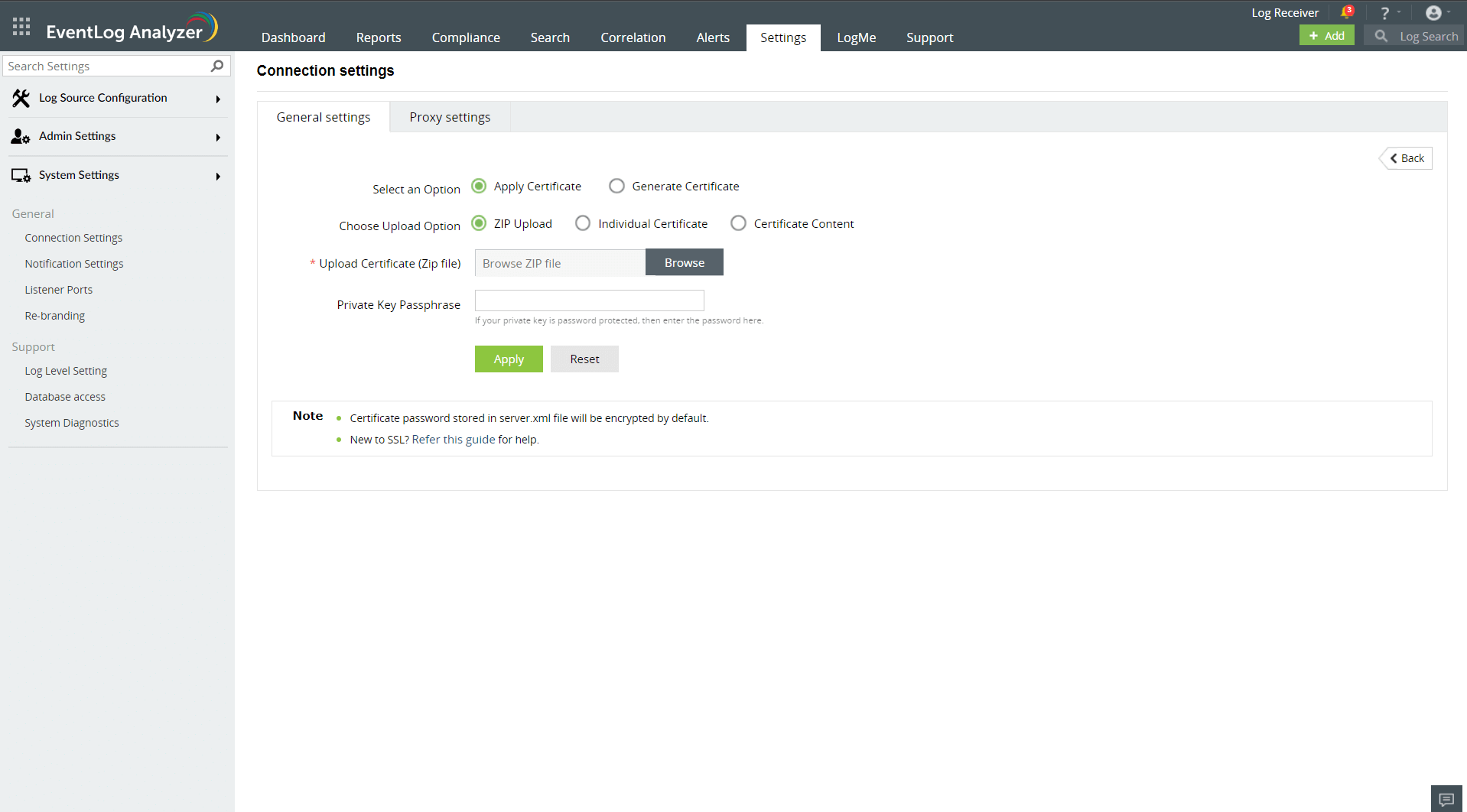Switch to the Proxy settings tab

click(x=449, y=116)
